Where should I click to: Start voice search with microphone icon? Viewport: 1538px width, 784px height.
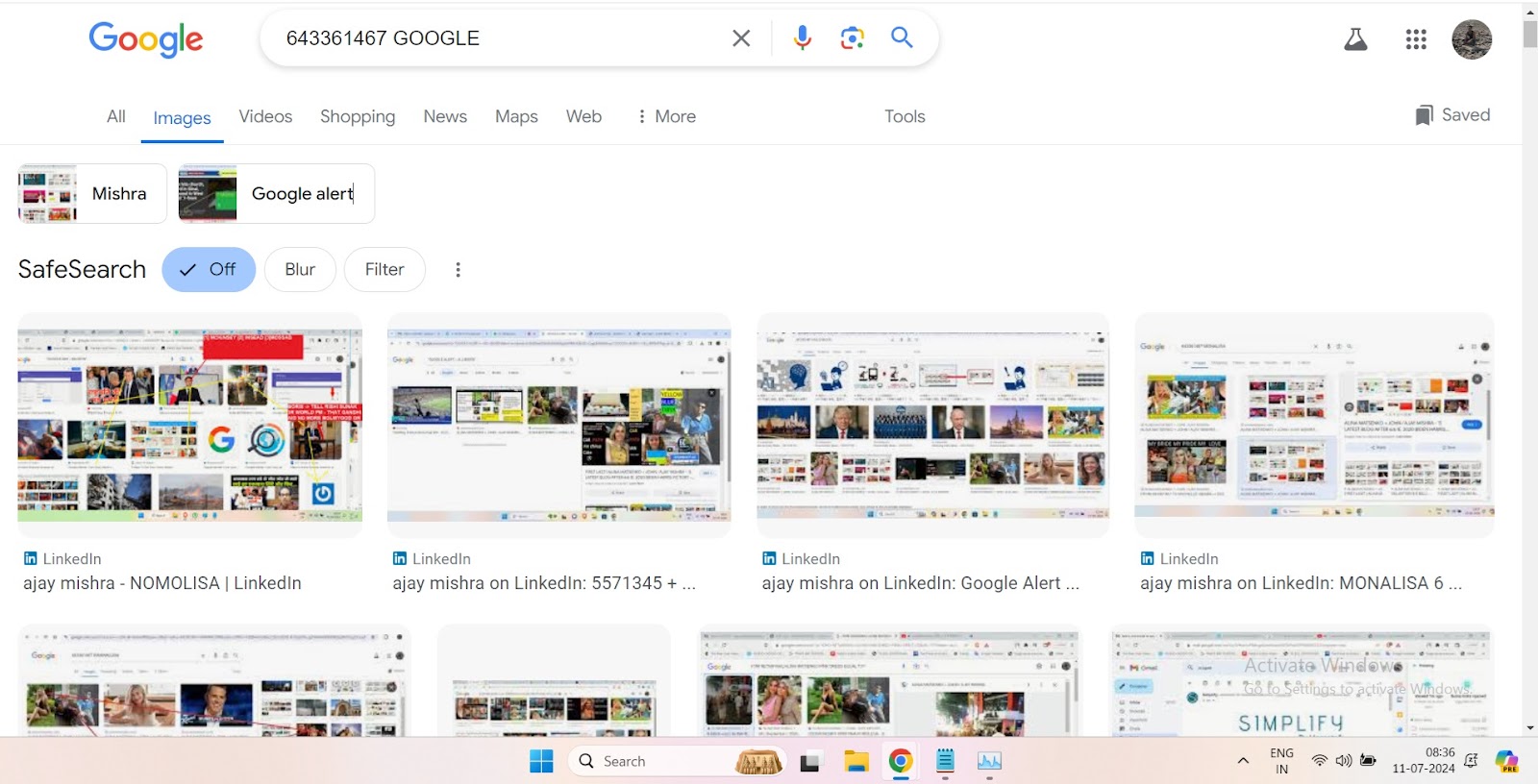(x=803, y=38)
